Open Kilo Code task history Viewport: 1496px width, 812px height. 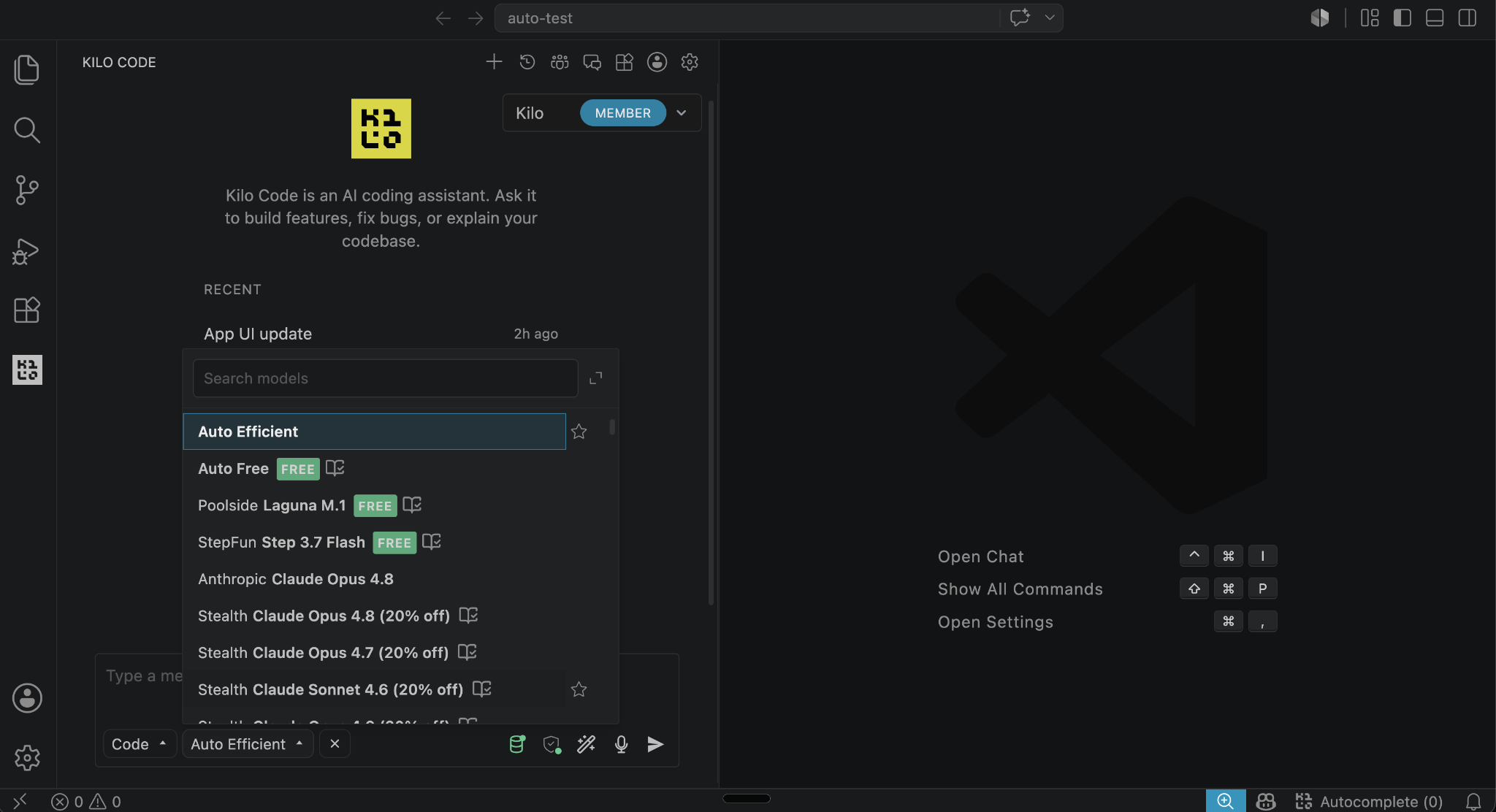(527, 62)
